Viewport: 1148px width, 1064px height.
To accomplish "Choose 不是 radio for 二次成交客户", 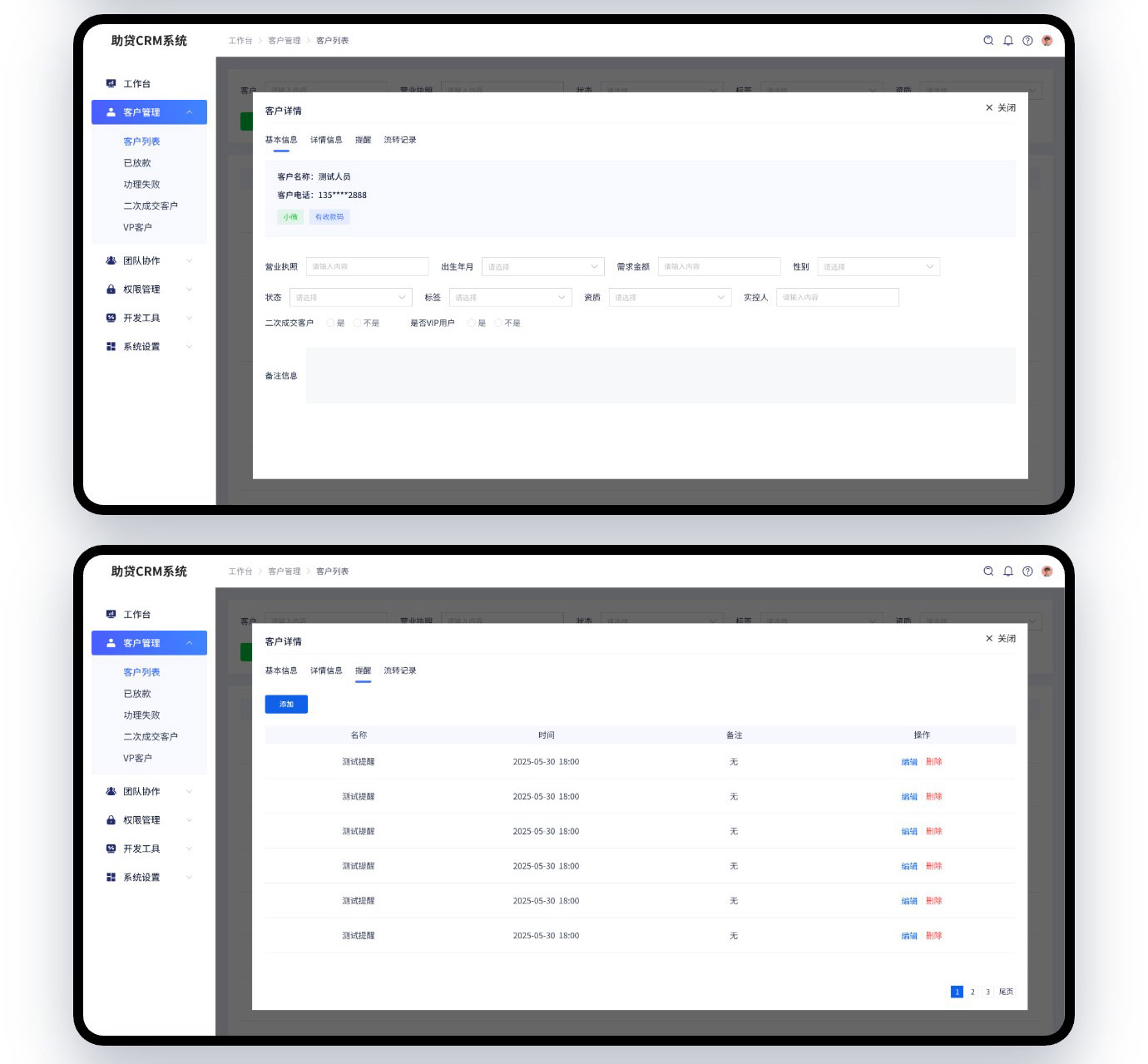I will point(358,323).
